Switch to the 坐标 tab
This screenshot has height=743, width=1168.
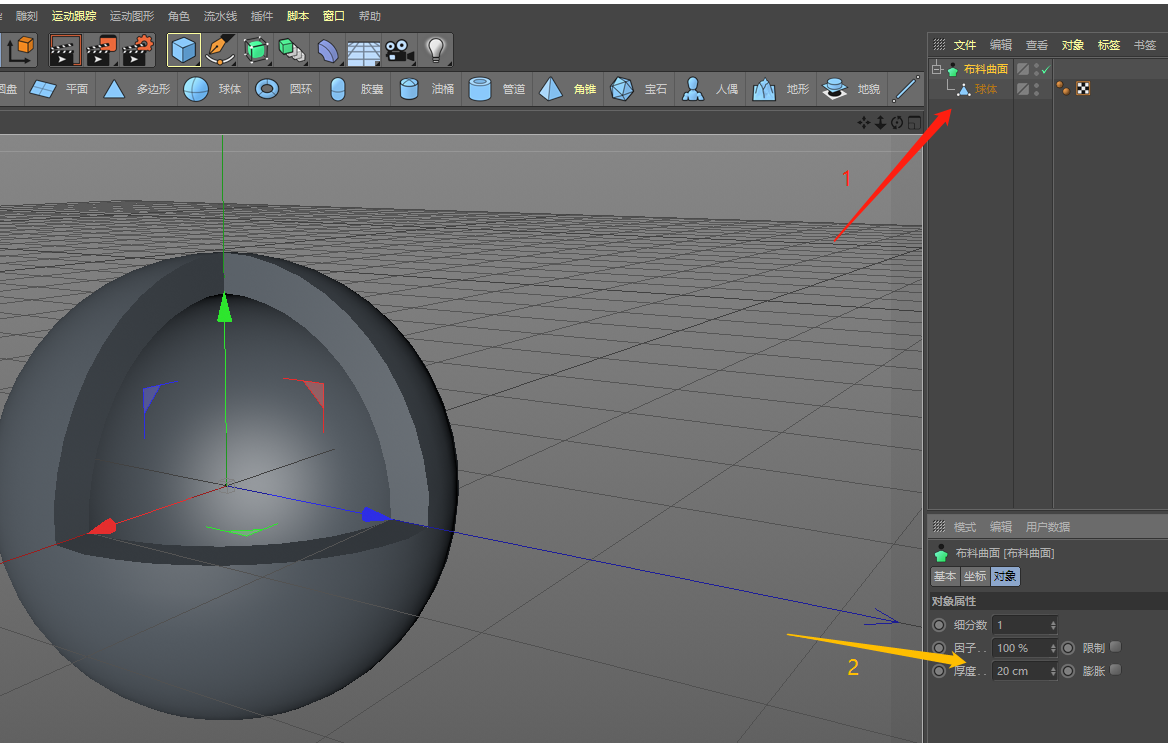974,576
